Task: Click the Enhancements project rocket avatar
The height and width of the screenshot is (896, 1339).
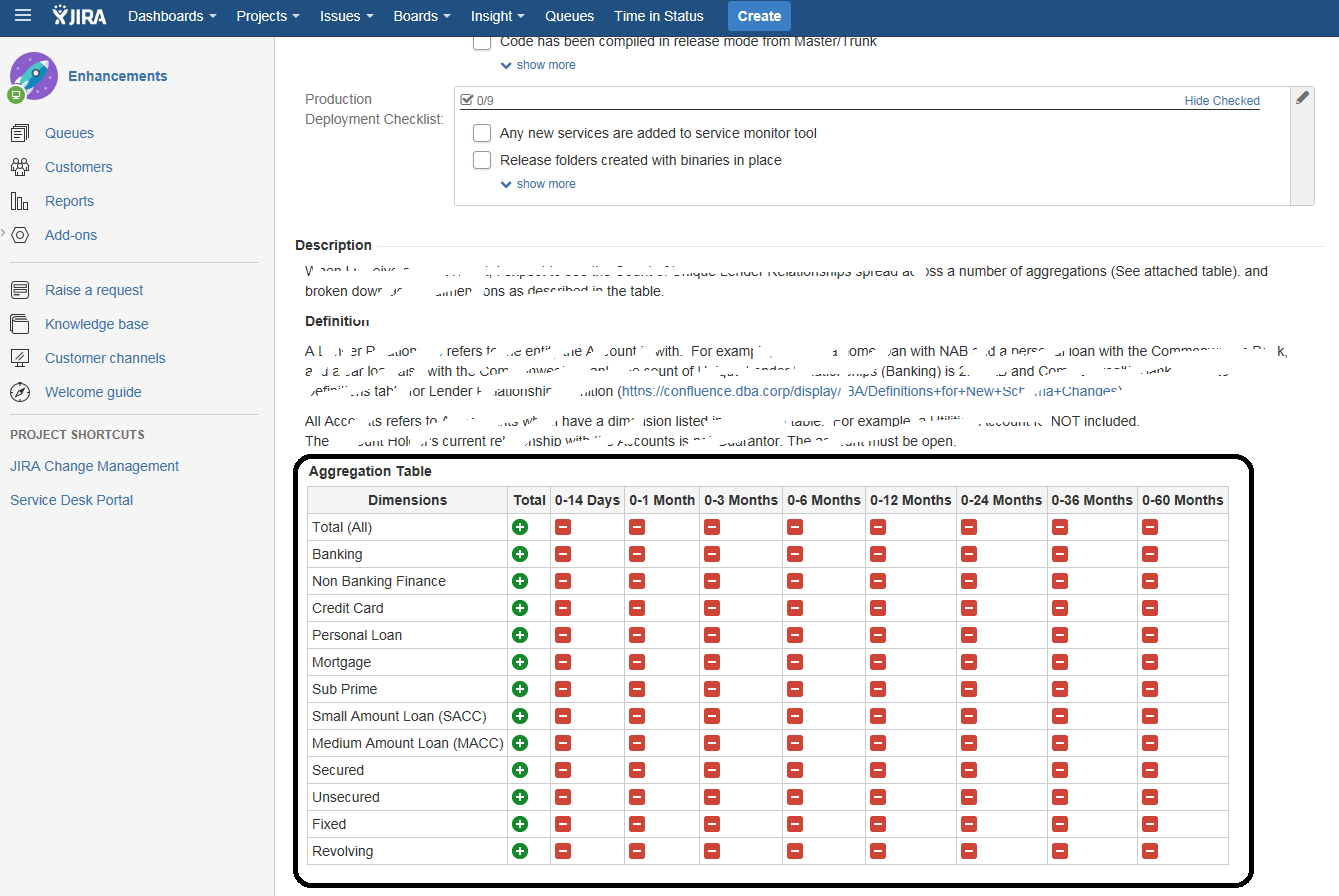Action: point(34,76)
